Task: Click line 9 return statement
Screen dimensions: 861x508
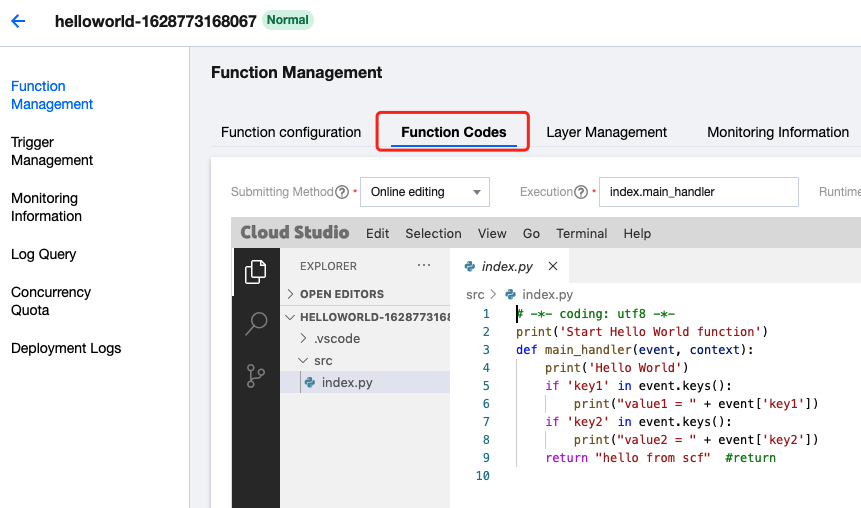Action: tap(661, 457)
